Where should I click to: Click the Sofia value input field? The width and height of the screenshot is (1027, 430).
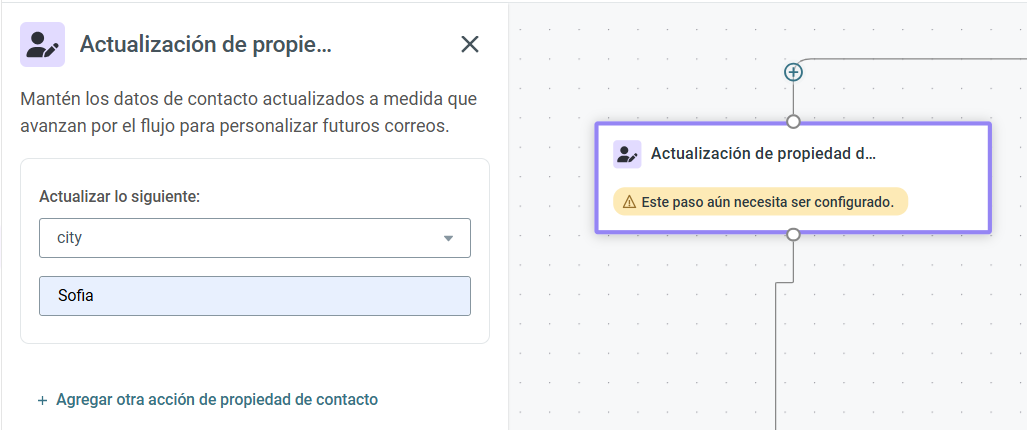[255, 296]
